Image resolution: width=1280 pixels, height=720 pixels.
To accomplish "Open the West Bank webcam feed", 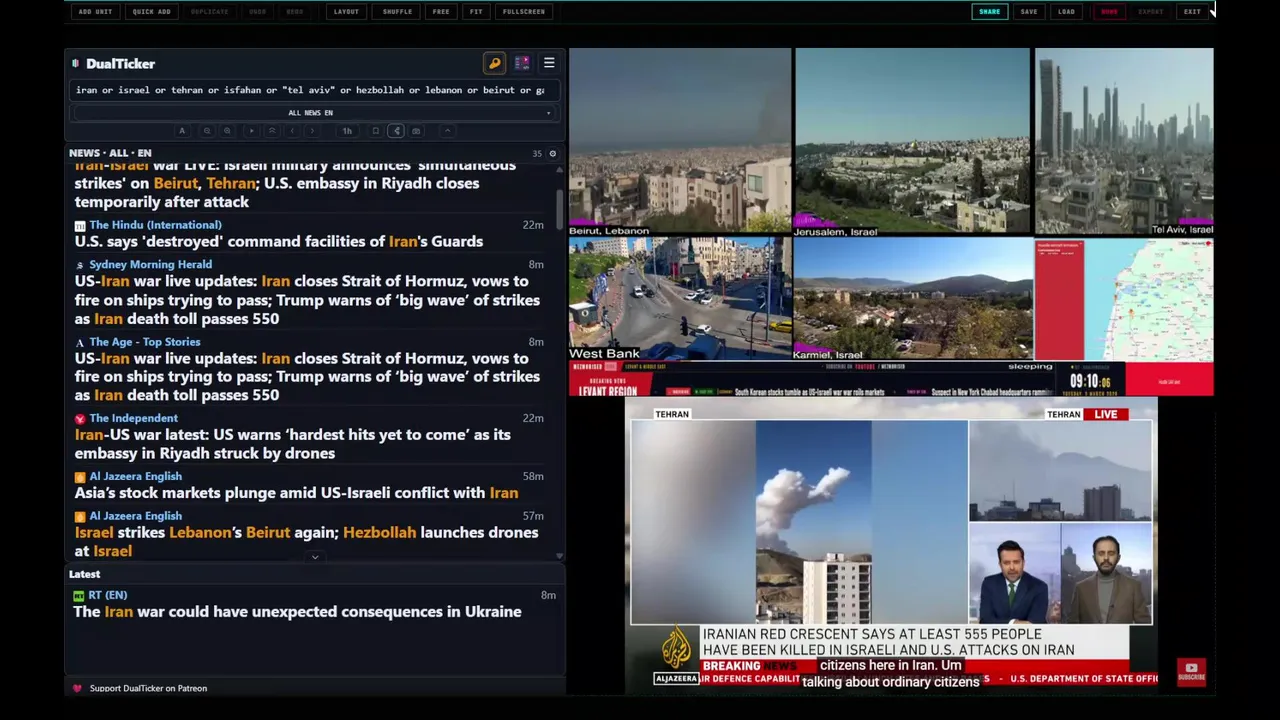I will coord(680,299).
